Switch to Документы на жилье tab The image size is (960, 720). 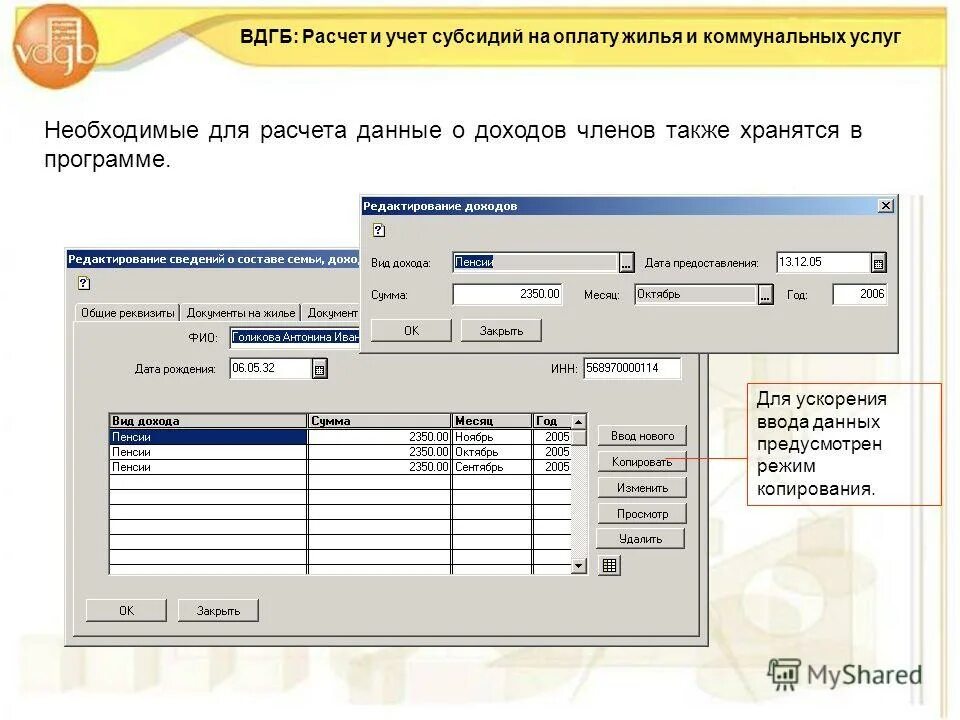(241, 313)
